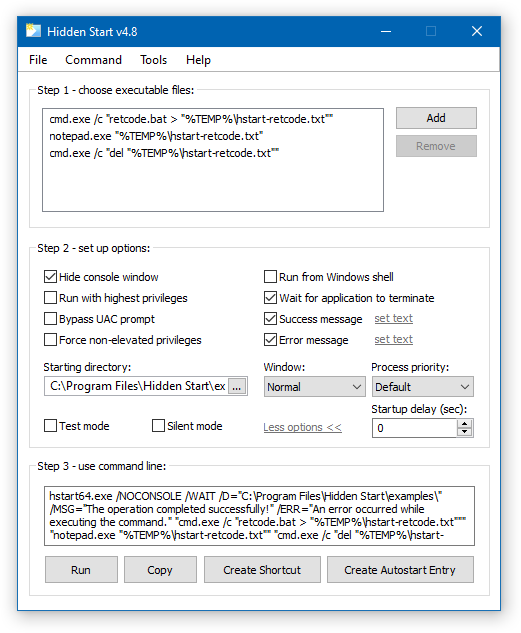Click the Hidden Start app icon in title bar
The image size is (521, 633).
[x=33, y=31]
